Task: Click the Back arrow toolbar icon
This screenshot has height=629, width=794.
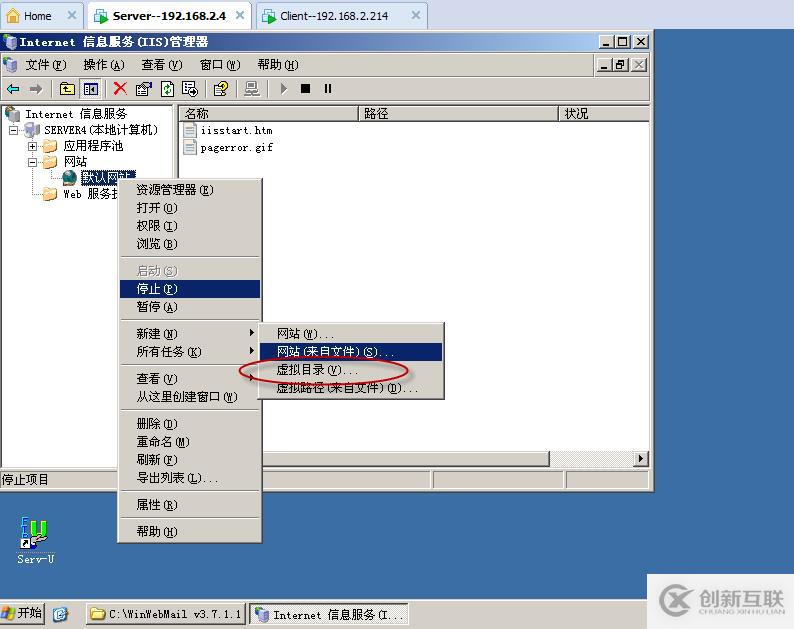Action: pyautogui.click(x=13, y=89)
